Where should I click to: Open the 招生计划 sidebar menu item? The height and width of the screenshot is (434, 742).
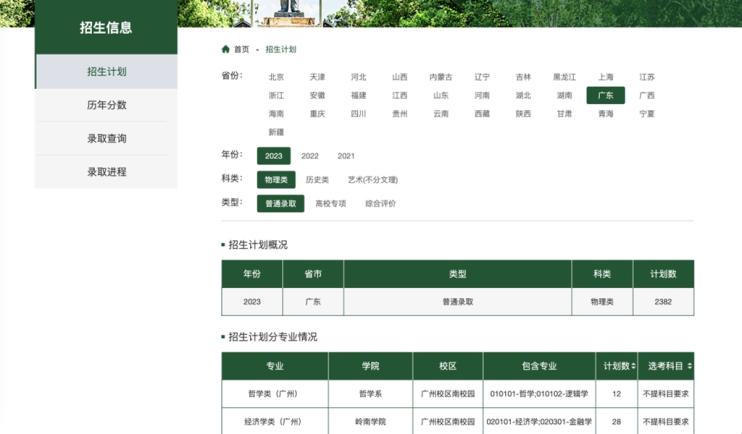click(x=106, y=72)
